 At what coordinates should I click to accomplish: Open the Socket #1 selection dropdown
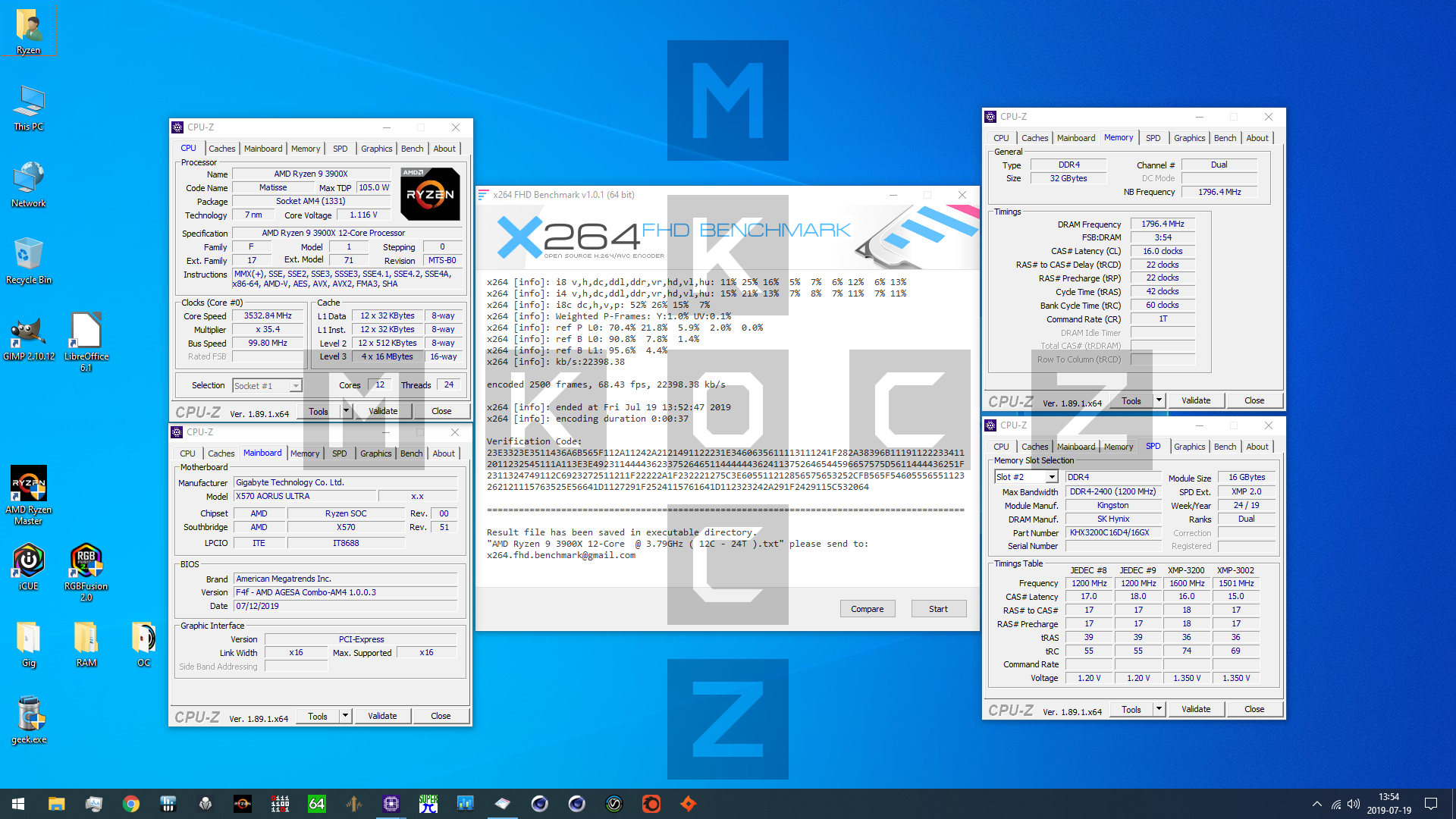click(x=296, y=386)
